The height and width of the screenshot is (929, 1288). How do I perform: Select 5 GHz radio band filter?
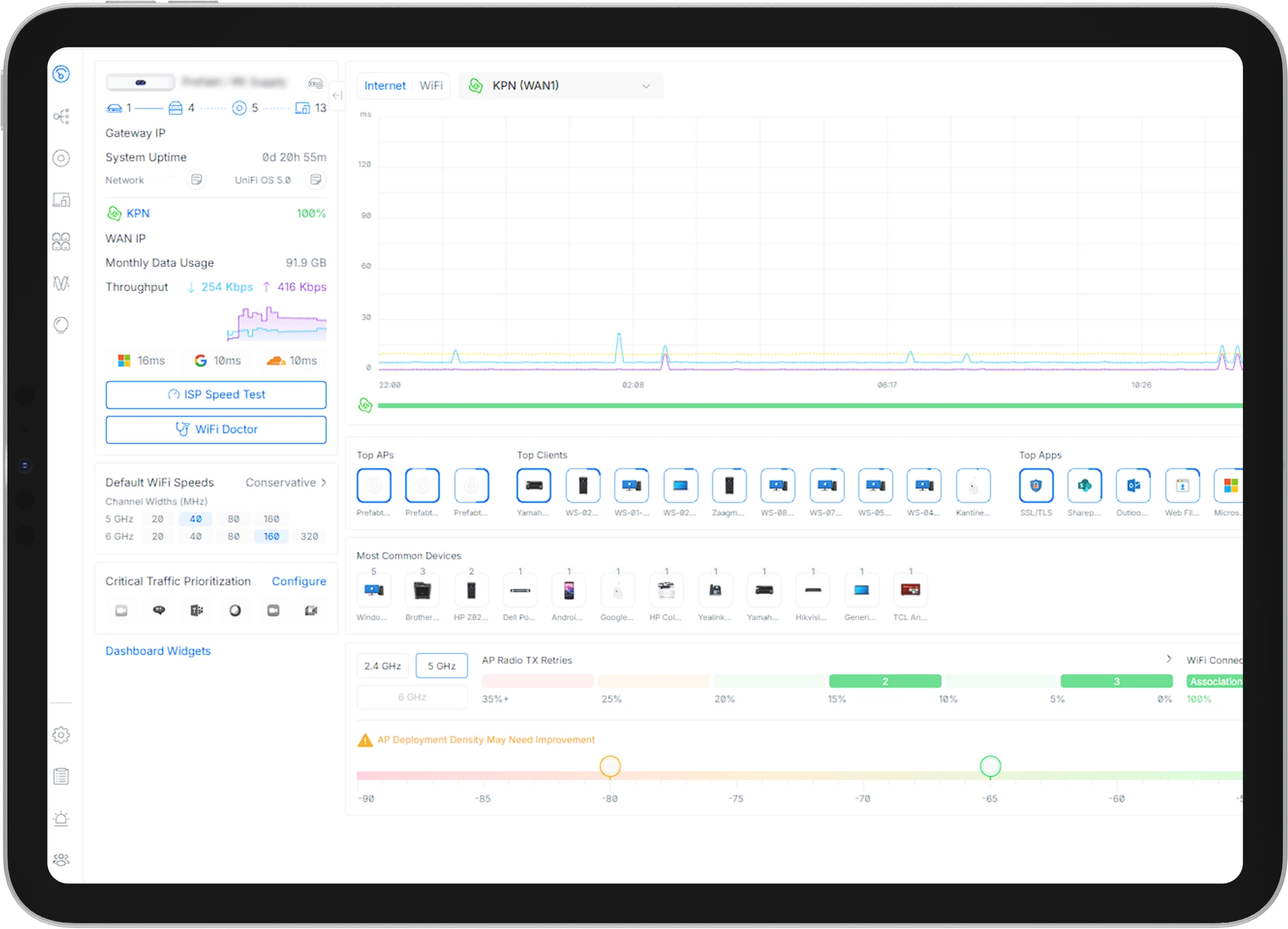(x=441, y=666)
